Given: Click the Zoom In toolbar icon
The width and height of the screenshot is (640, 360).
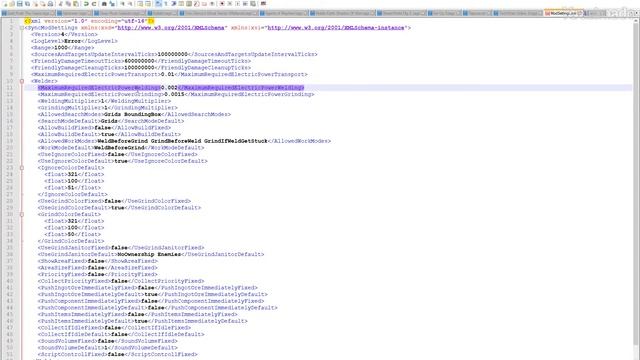Looking at the screenshot, I should (x=122, y=4).
